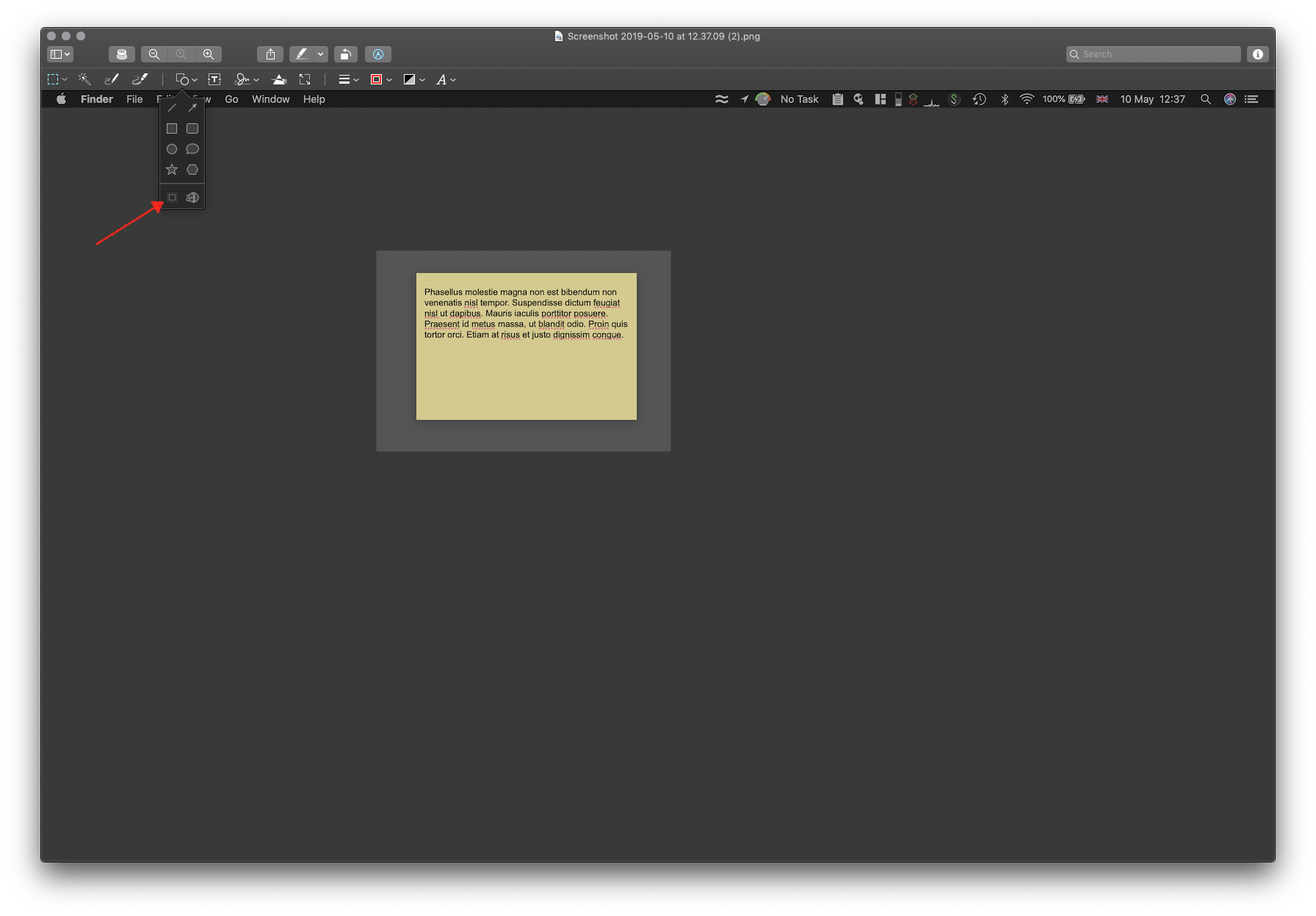The height and width of the screenshot is (916, 1316).
Task: Click the stamp-shaped button beside zoom controls
Action: click(122, 54)
